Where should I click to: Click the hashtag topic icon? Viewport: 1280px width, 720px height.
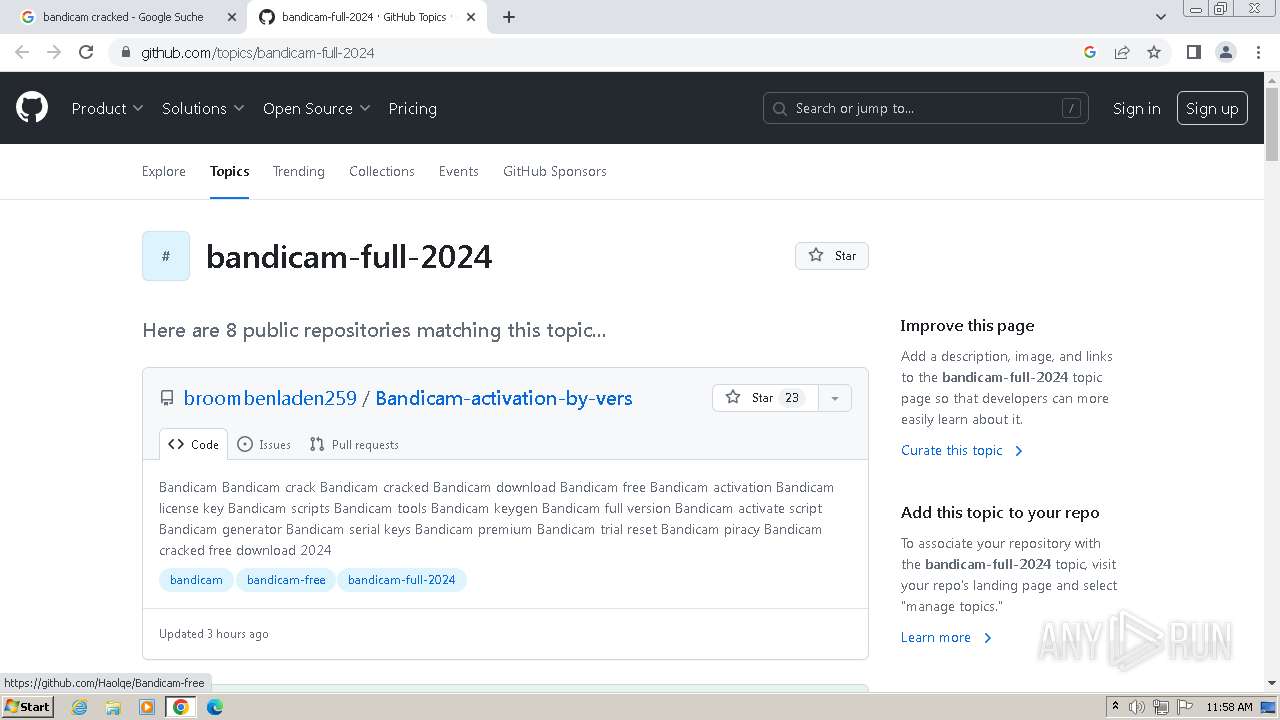pos(166,256)
